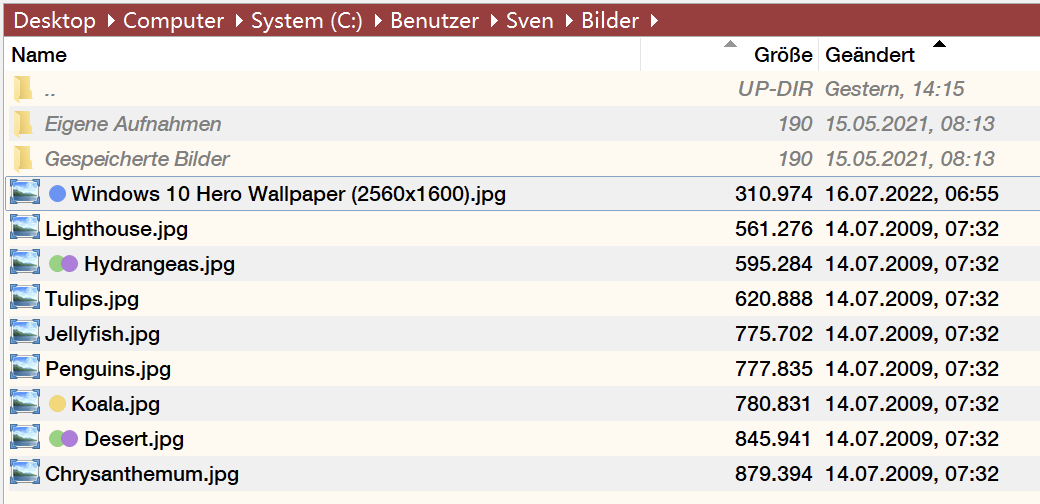Click the parent directory (..) folder icon

pyautogui.click(x=23, y=89)
